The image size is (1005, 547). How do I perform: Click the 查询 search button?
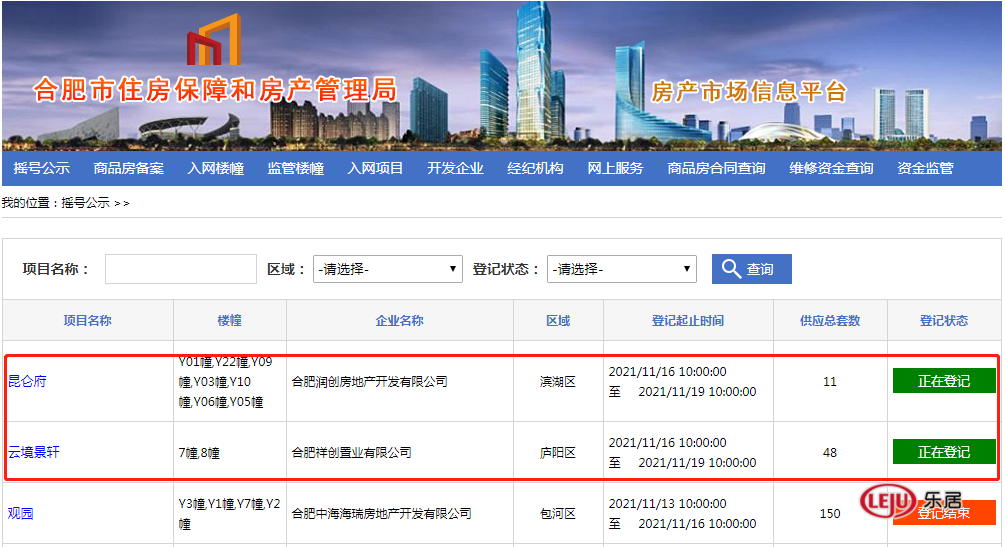click(752, 269)
